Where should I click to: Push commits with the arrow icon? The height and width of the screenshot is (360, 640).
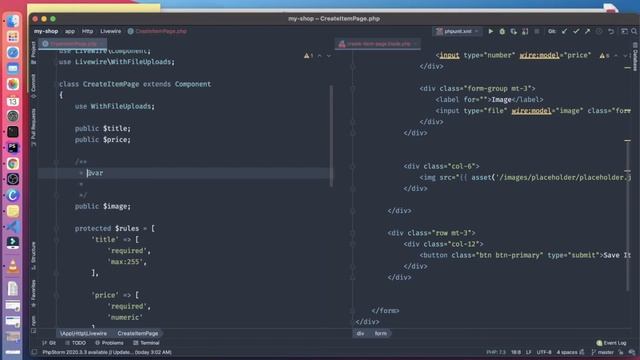pos(587,31)
